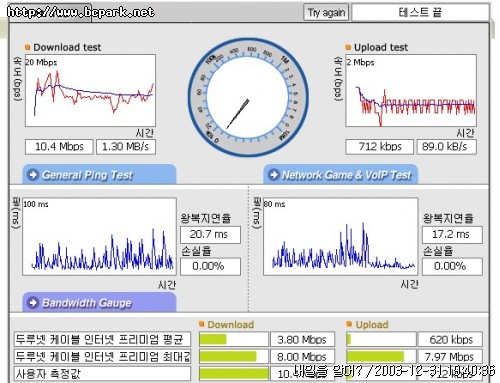500x383 pixels.
Task: Select the 0.00% loss under 20.7 ms
Action: pyautogui.click(x=210, y=266)
